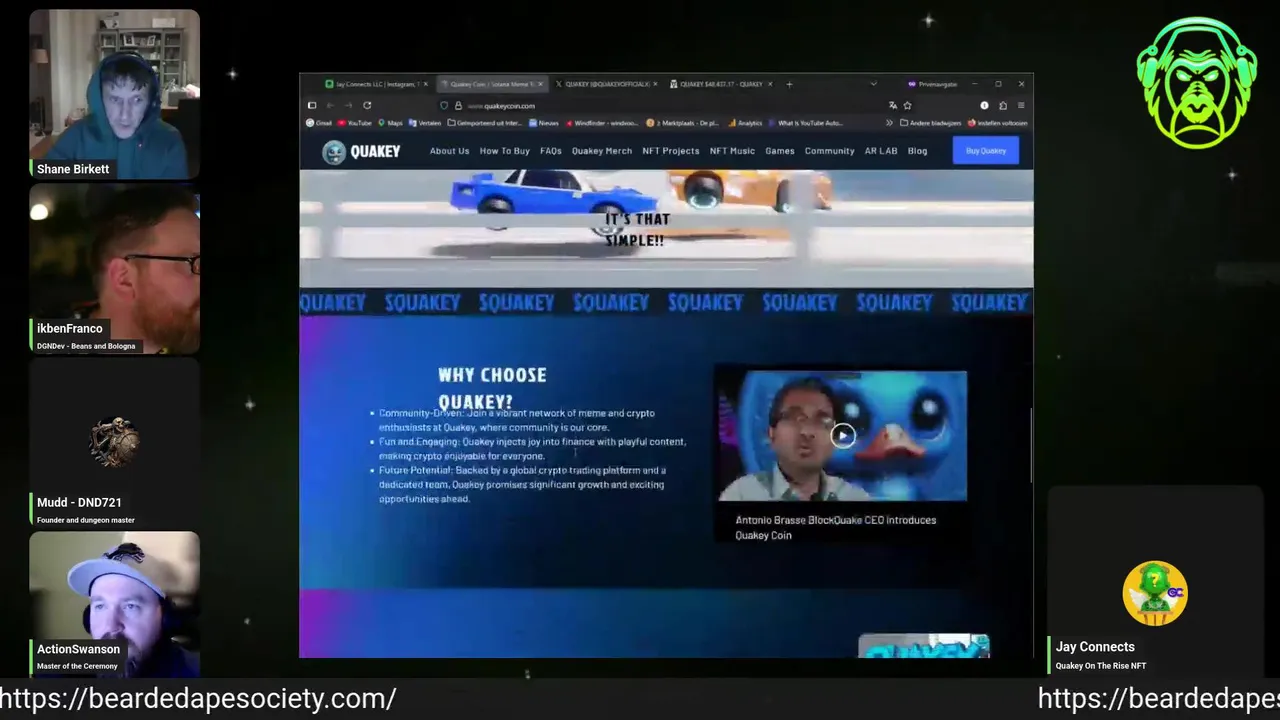Open FAQs in site navigation
This screenshot has width=1280, height=720.
551,151
